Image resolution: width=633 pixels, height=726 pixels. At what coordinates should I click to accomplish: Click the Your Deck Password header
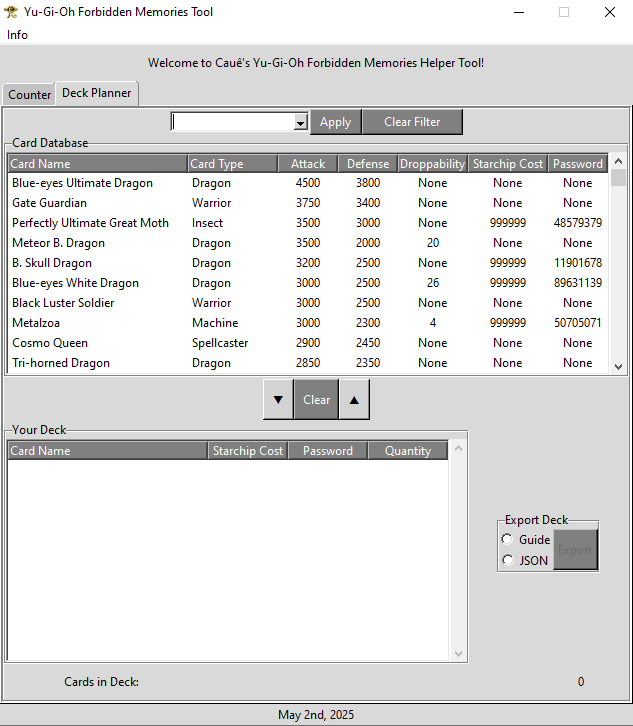pyautogui.click(x=328, y=451)
